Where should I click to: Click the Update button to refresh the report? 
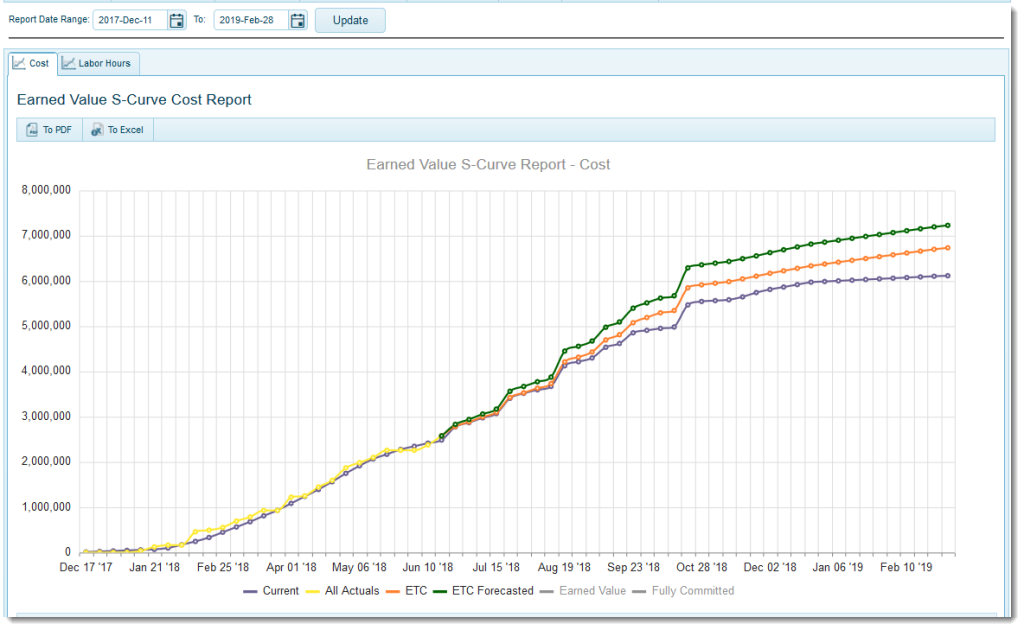350,20
